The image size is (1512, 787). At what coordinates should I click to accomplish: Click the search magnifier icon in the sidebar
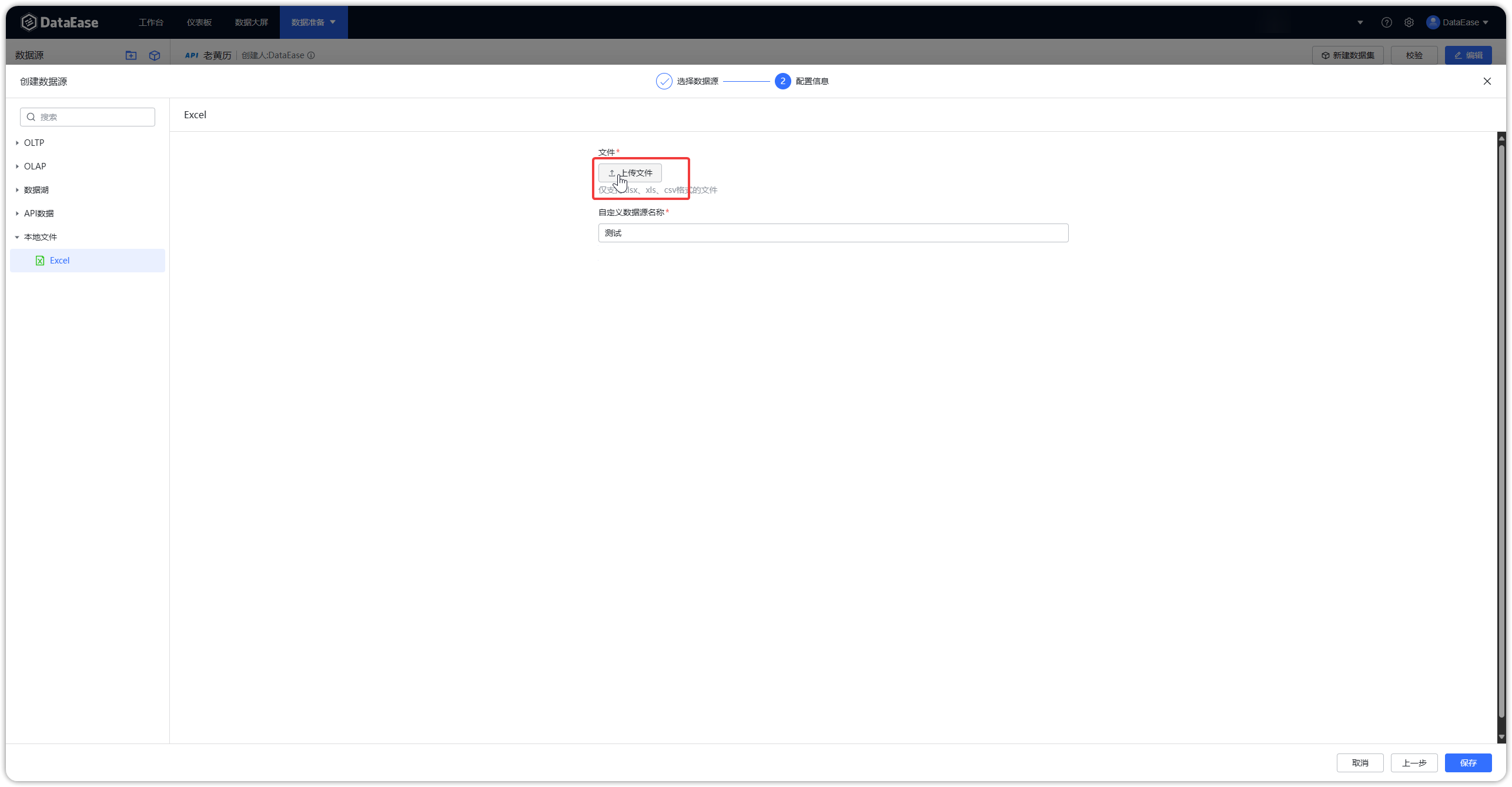31,116
